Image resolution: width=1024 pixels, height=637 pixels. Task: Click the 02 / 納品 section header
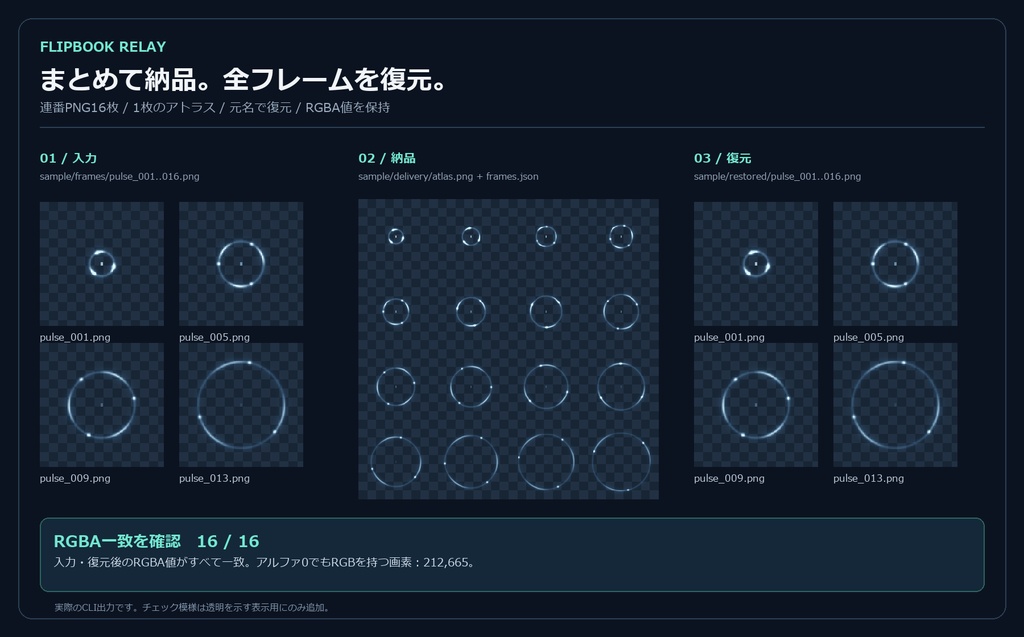[x=387, y=158]
